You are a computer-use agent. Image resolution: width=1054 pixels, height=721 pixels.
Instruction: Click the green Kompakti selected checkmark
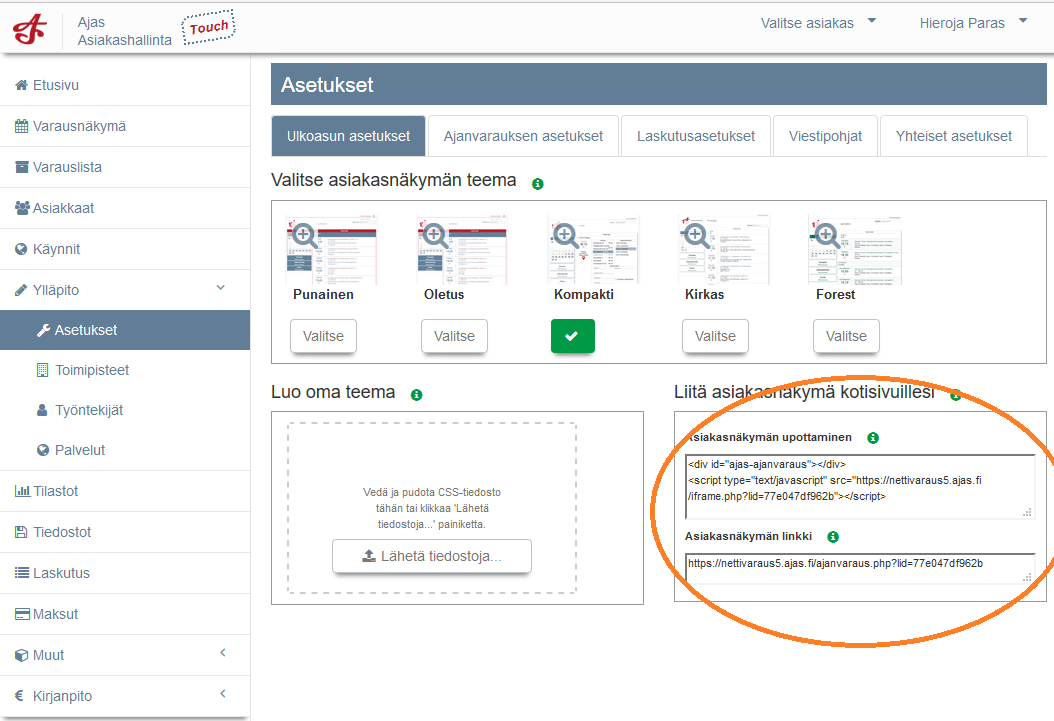[x=572, y=336]
